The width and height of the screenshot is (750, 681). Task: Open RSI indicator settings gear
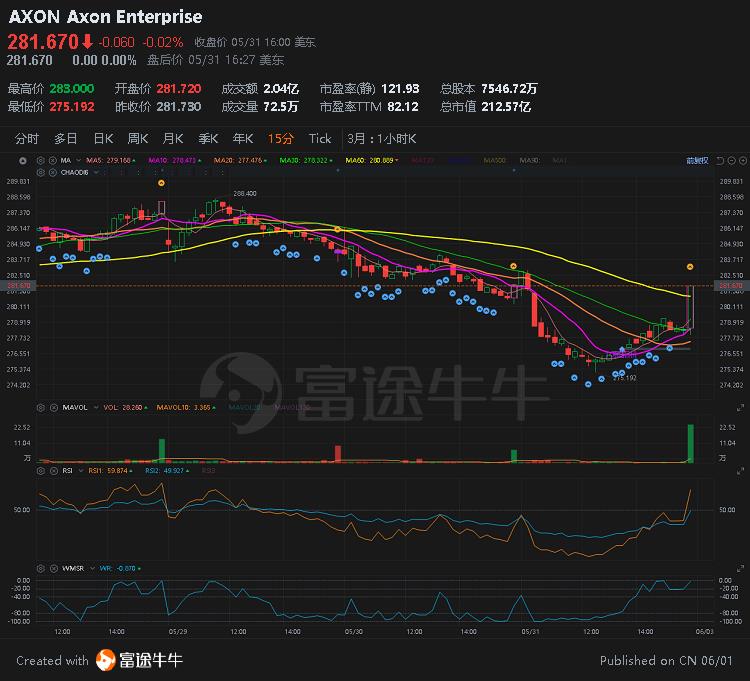coord(41,471)
